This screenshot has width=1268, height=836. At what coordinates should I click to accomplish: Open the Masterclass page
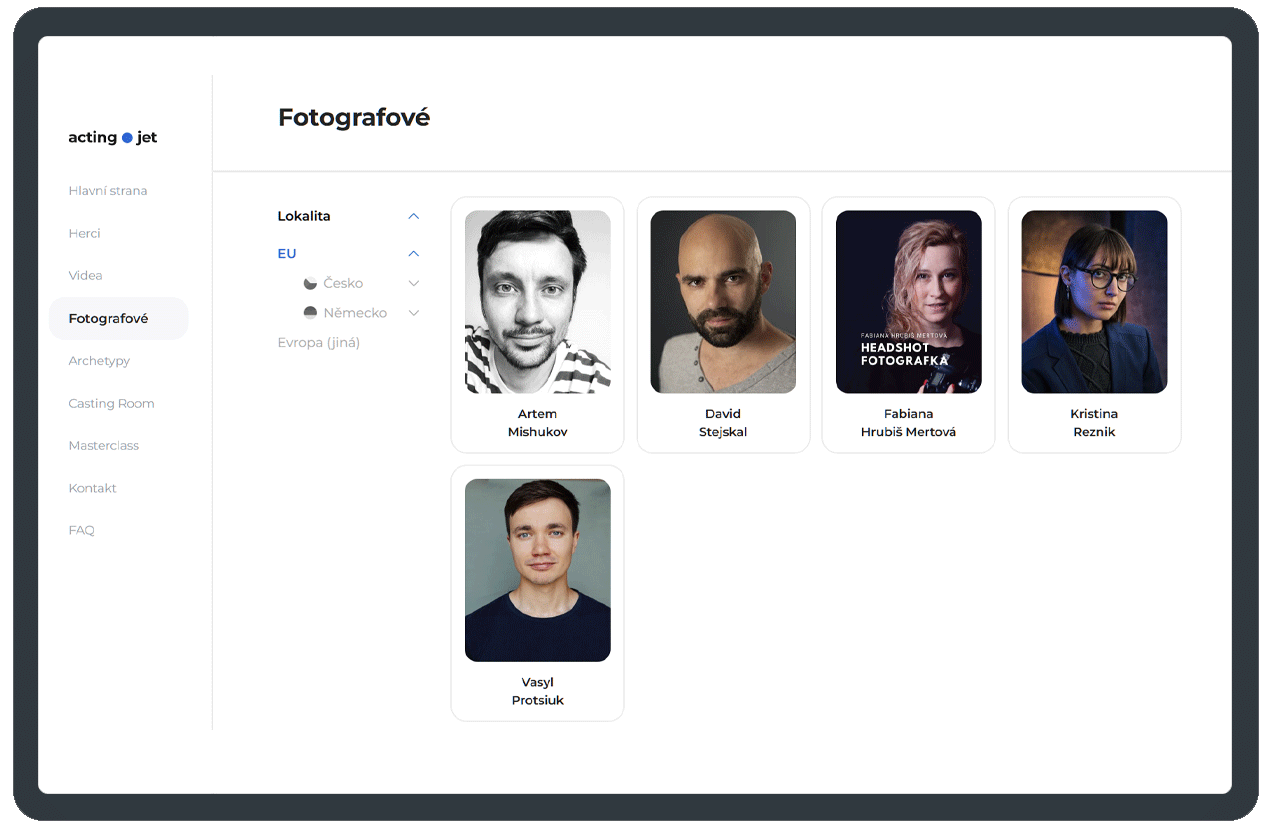103,446
